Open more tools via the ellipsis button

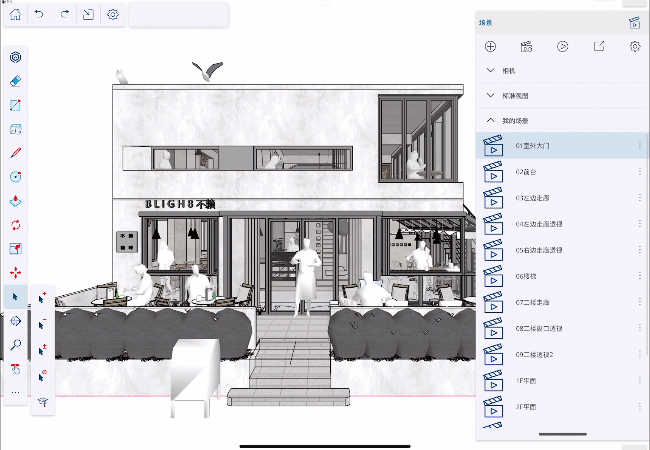pos(15,393)
